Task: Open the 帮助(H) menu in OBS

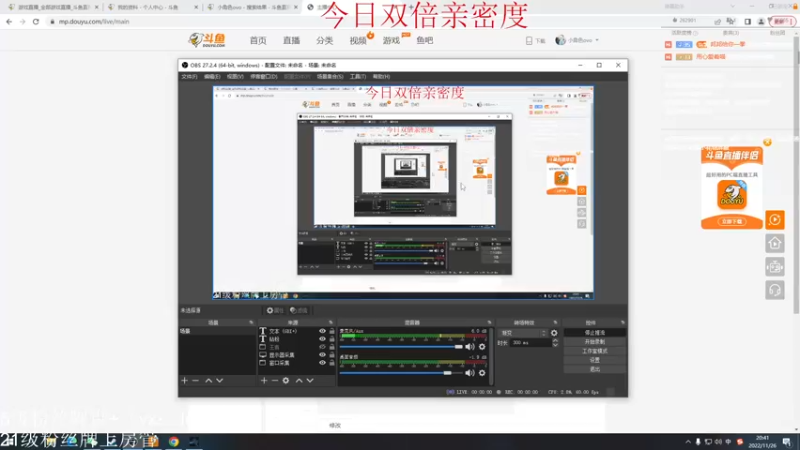Action: coord(381,77)
